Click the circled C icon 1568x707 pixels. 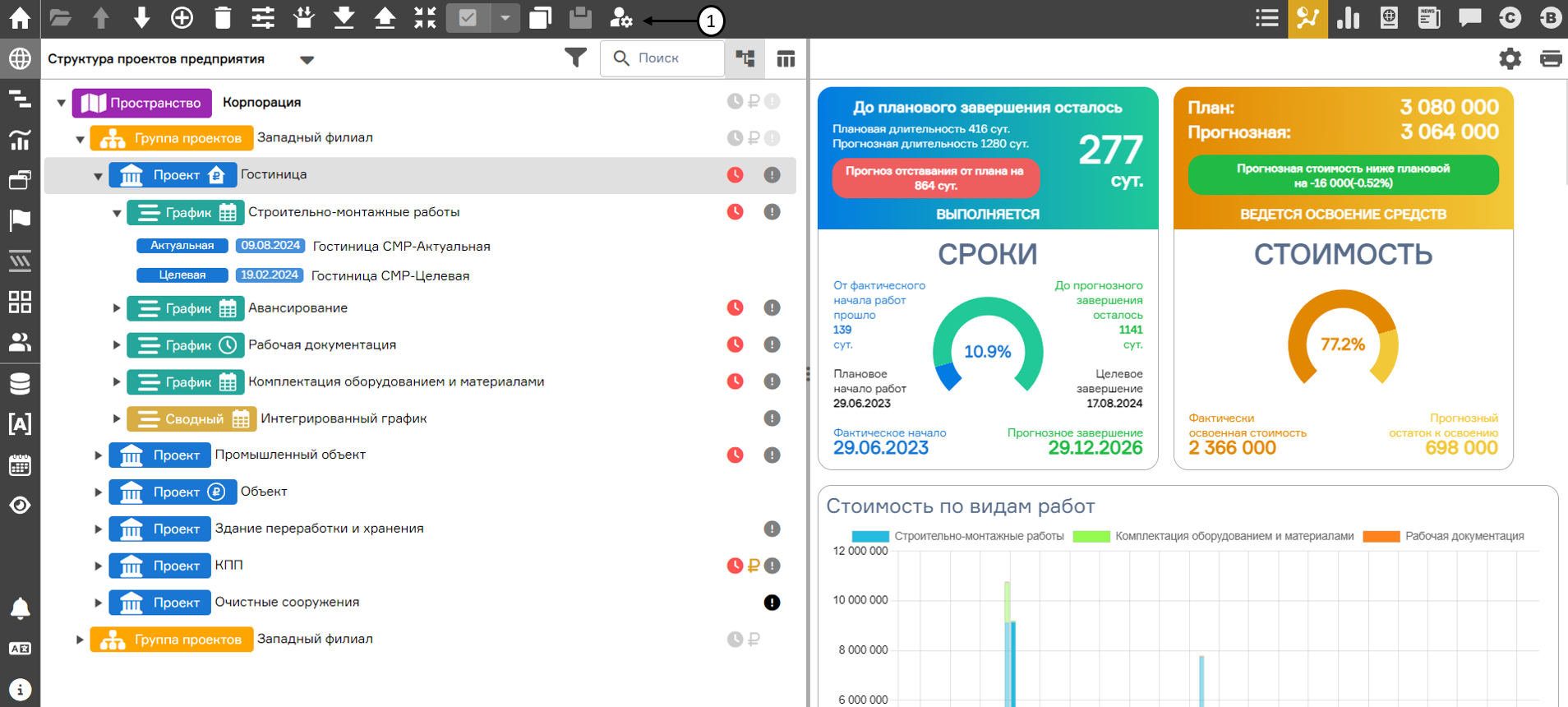pyautogui.click(x=1510, y=17)
